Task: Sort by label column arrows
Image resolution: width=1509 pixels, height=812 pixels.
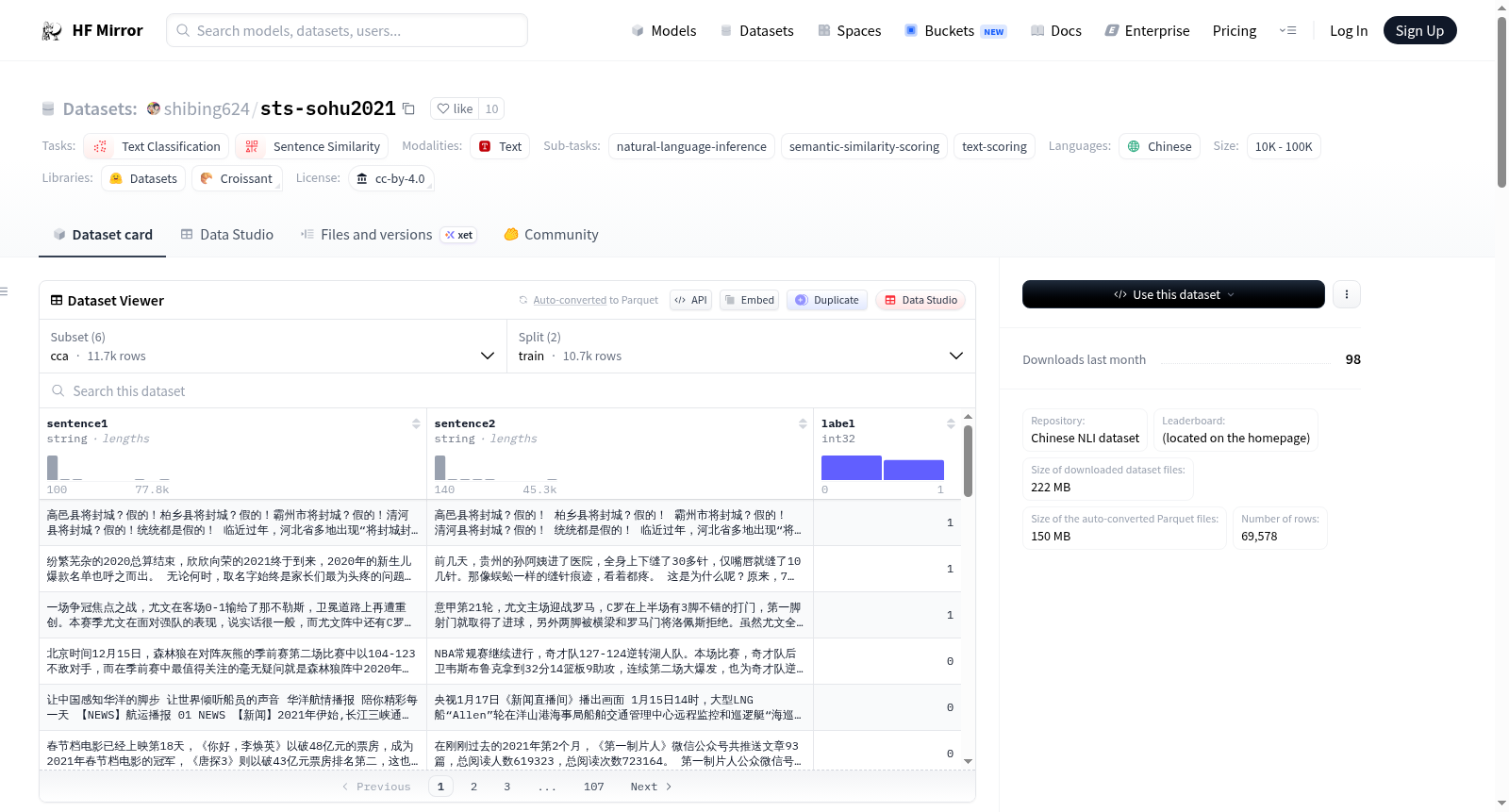Action: pyautogui.click(x=951, y=424)
